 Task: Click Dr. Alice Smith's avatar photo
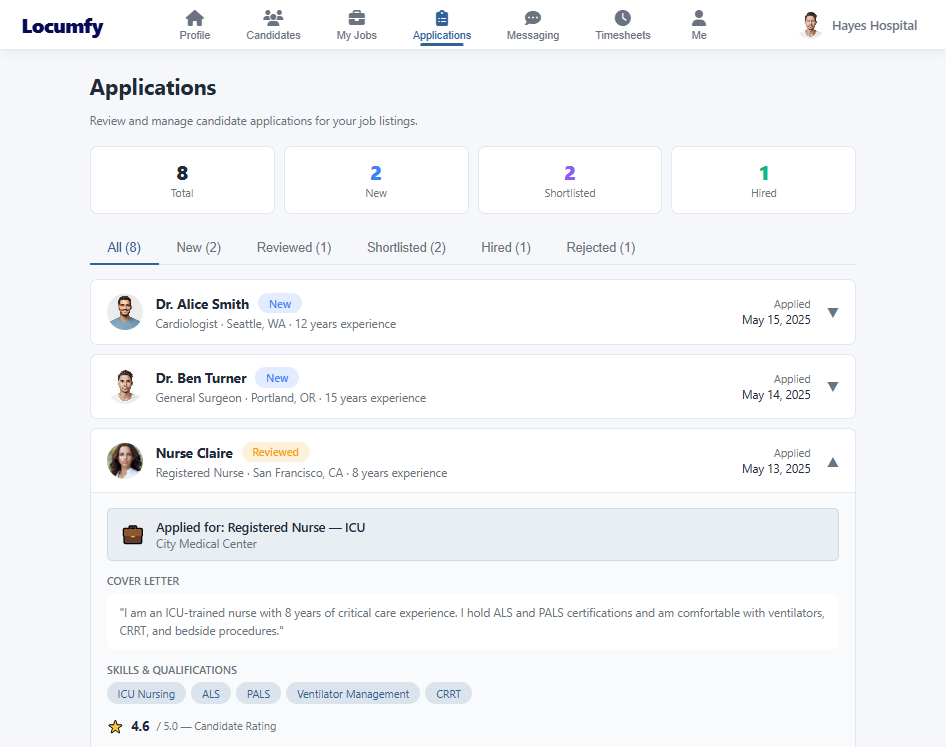[x=125, y=312]
